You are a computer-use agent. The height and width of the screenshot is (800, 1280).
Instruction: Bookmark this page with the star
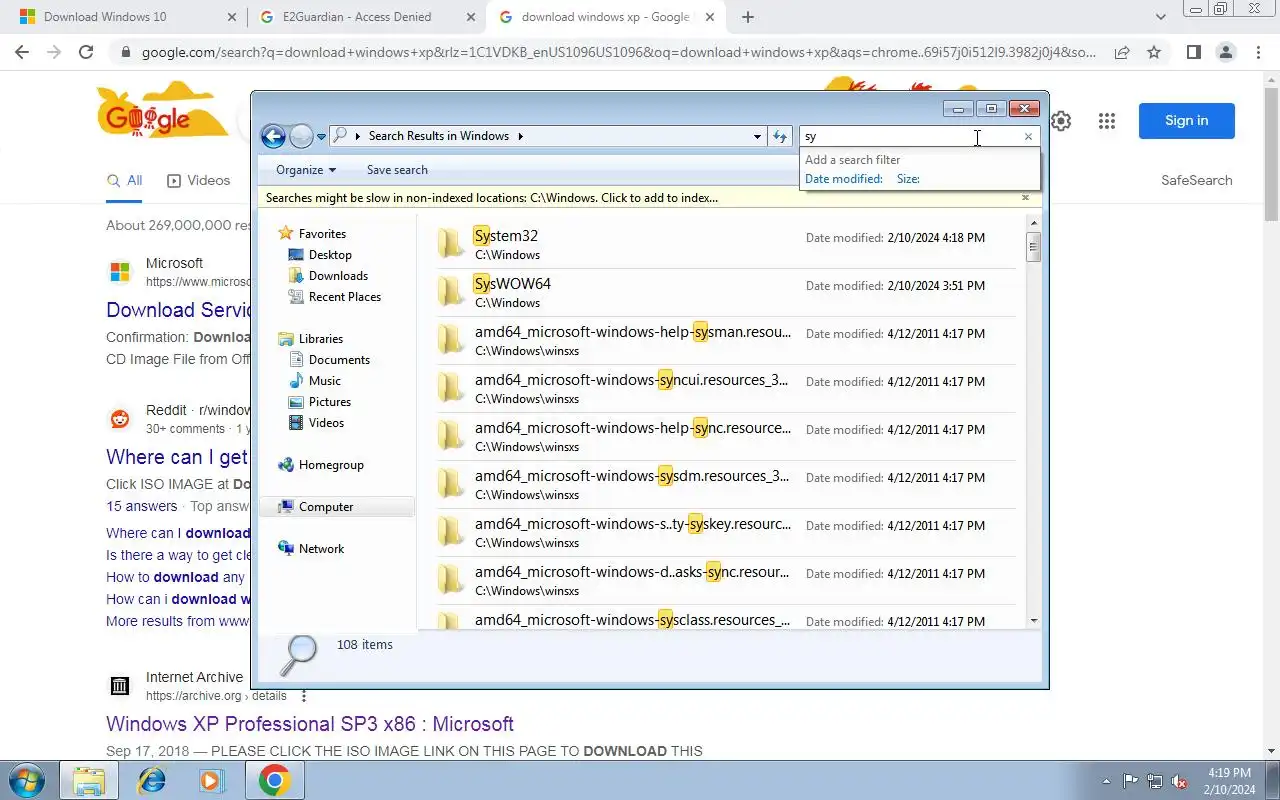[x=1154, y=52]
